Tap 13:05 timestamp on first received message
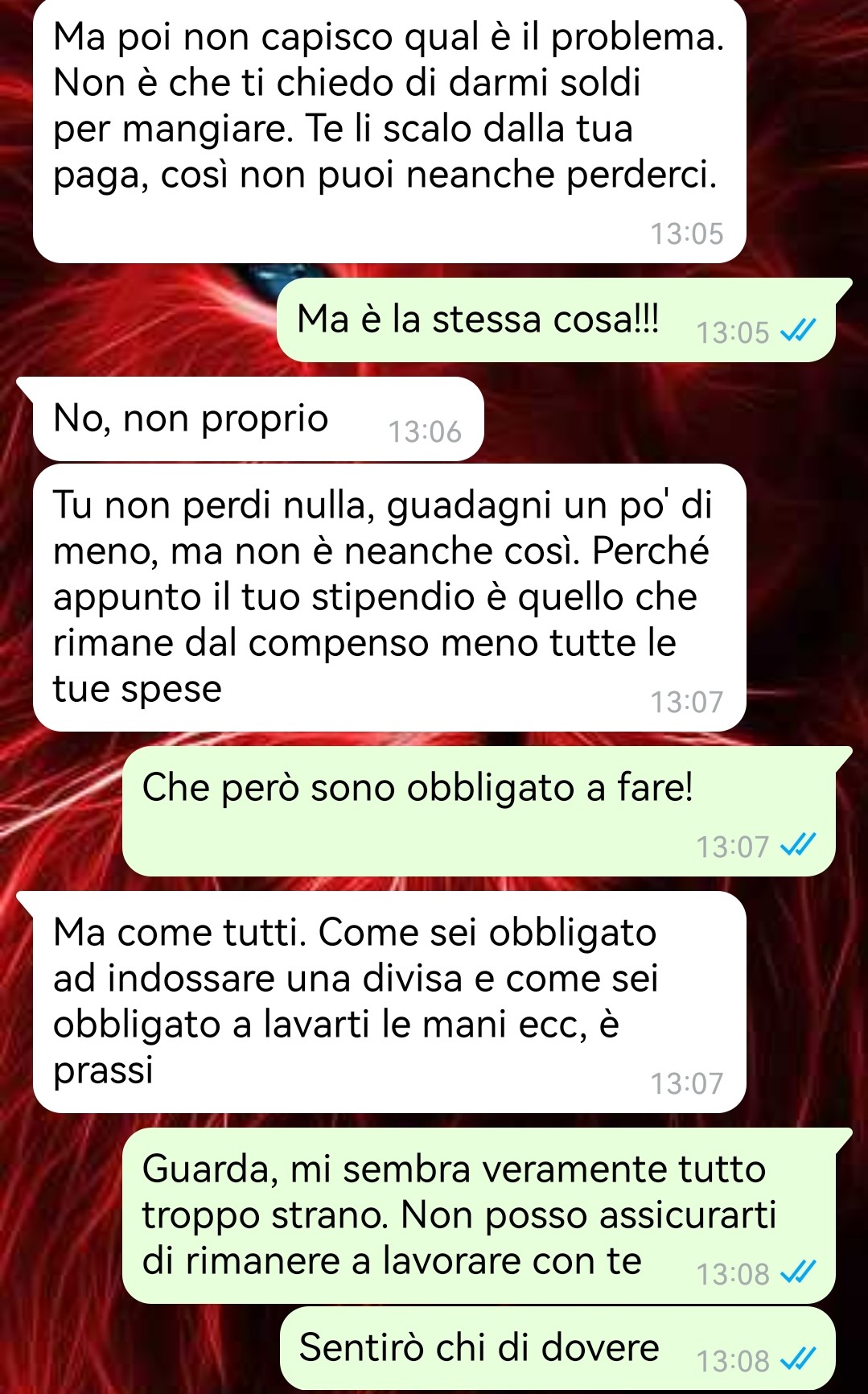 pyautogui.click(x=687, y=234)
